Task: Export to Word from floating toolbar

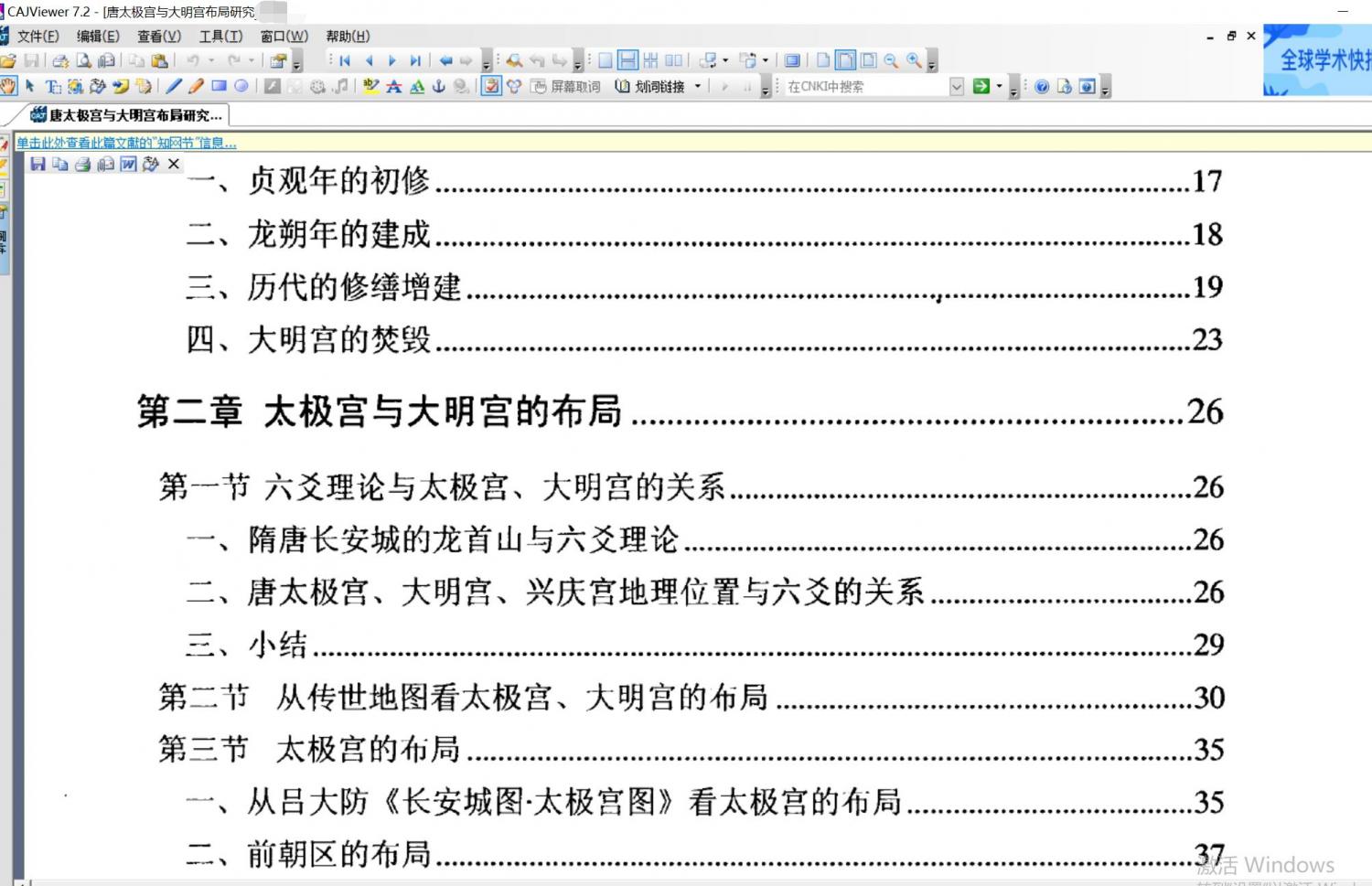Action: click(x=128, y=164)
